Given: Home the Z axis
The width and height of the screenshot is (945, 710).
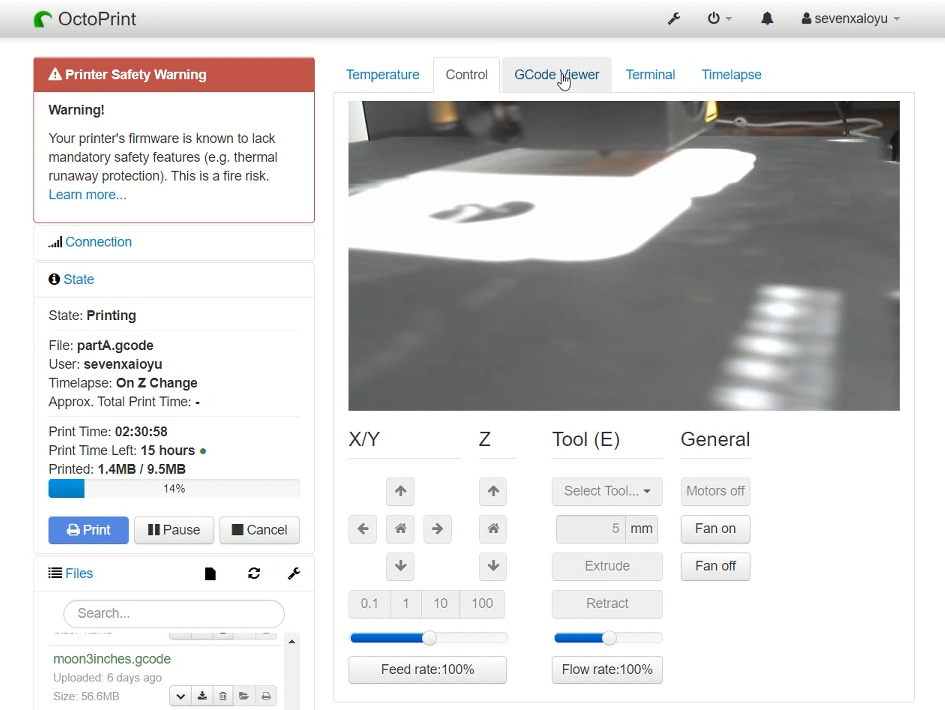Looking at the screenshot, I should click(493, 529).
